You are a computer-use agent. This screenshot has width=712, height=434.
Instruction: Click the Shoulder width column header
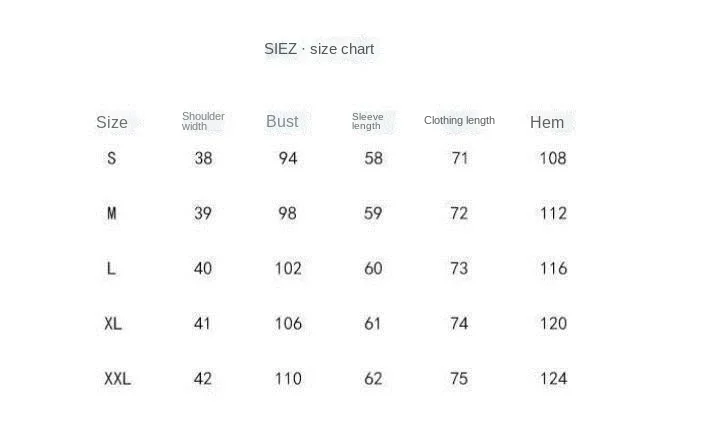203,121
